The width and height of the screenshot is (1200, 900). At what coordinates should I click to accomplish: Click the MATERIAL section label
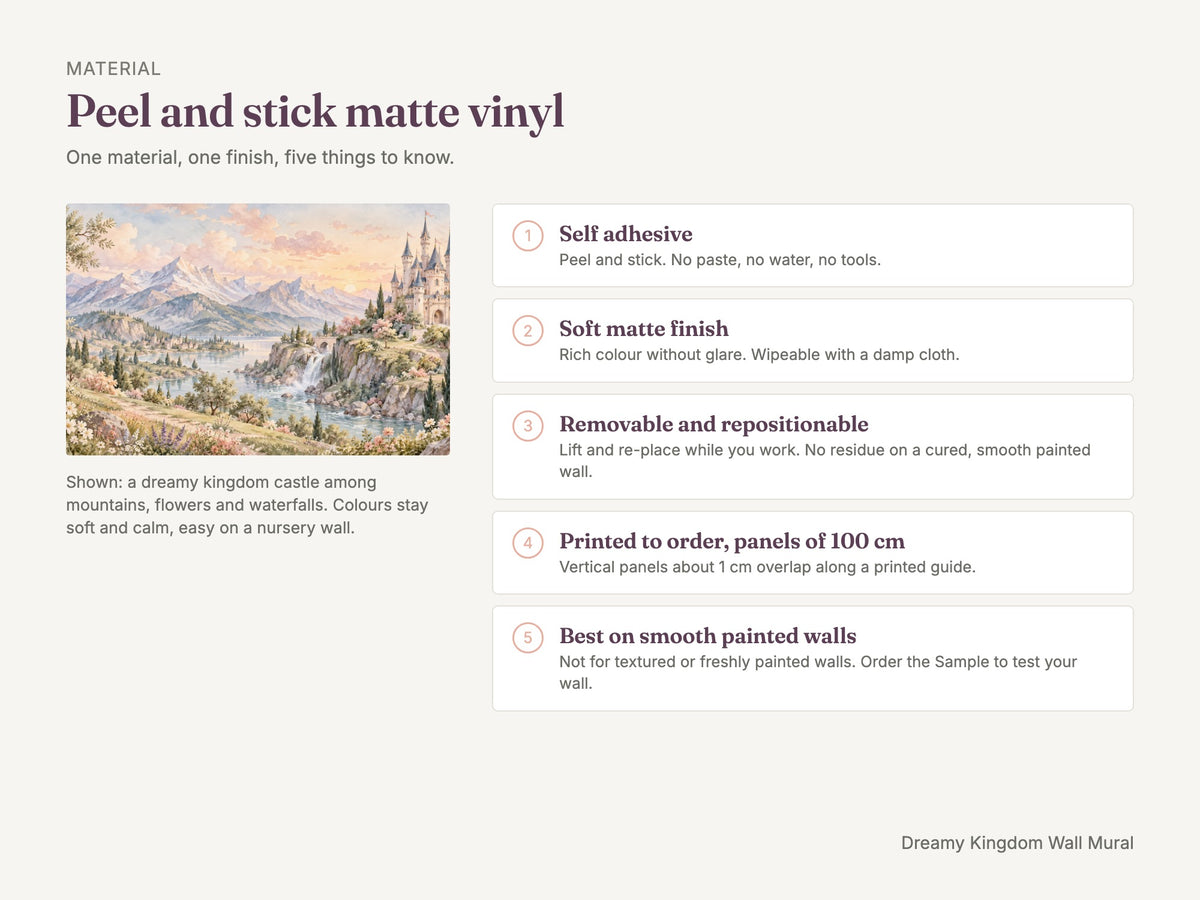click(x=113, y=69)
